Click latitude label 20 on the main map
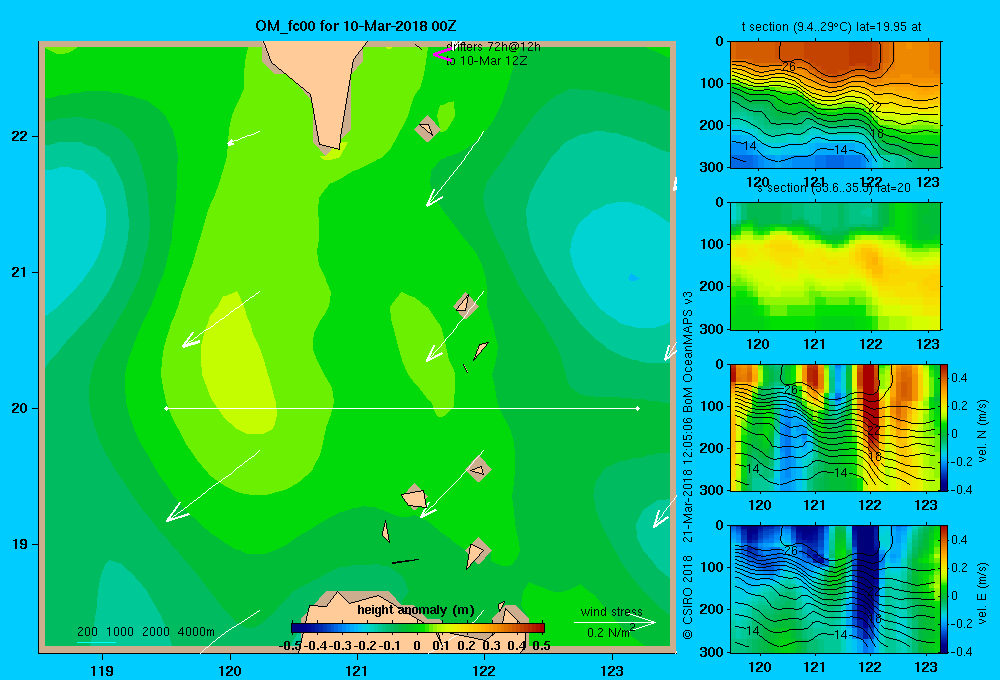 coord(20,408)
